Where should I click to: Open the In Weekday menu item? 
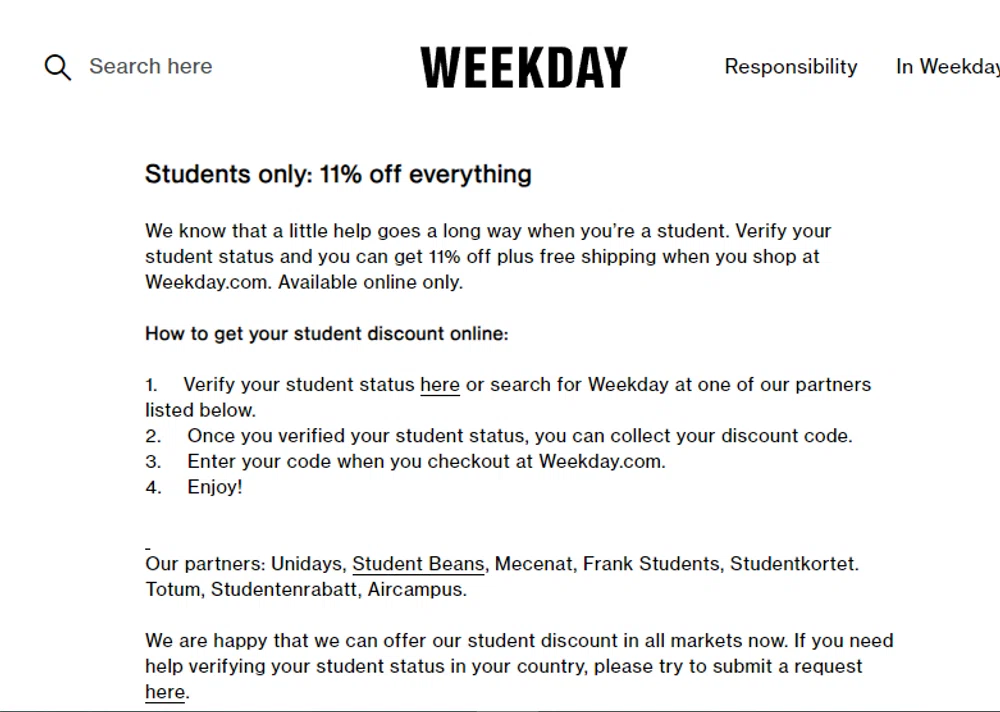click(x=946, y=66)
